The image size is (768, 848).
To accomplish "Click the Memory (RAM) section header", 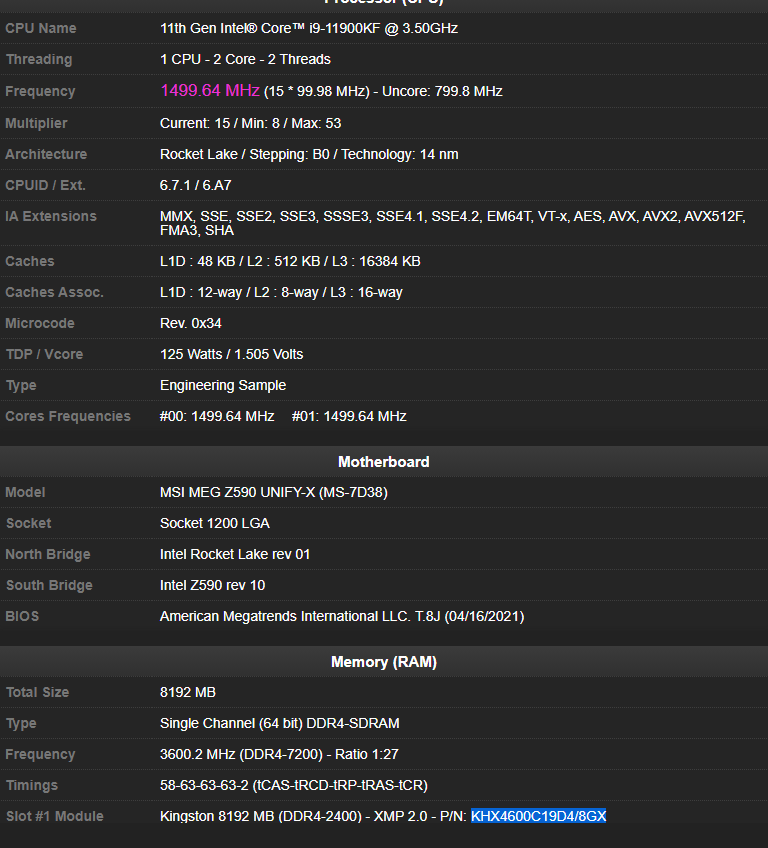I will click(383, 662).
